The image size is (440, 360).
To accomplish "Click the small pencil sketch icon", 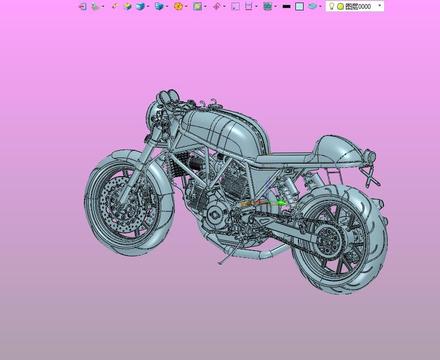I will [x=115, y=6].
